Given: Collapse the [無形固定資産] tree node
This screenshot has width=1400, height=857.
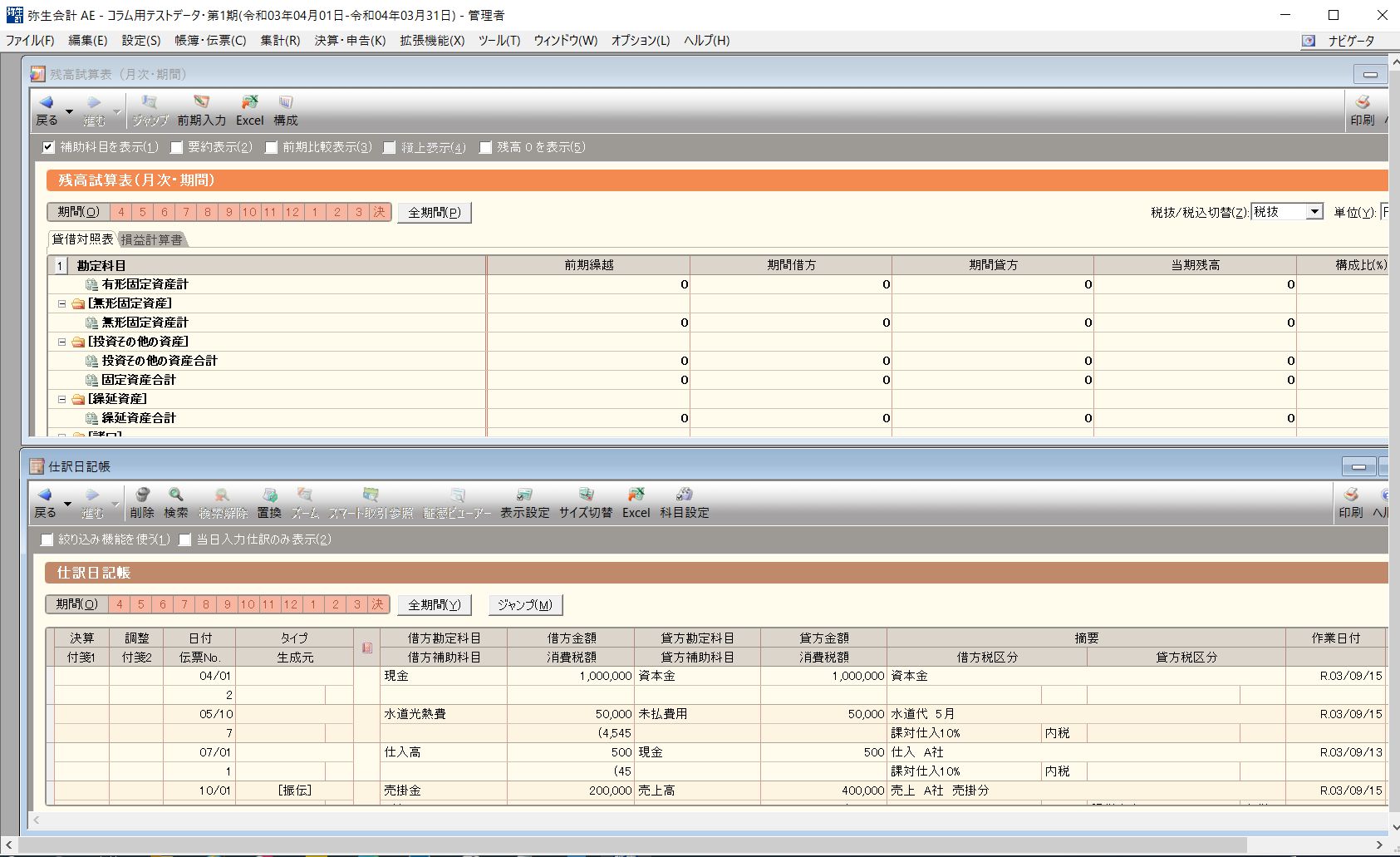Looking at the screenshot, I should point(61,303).
